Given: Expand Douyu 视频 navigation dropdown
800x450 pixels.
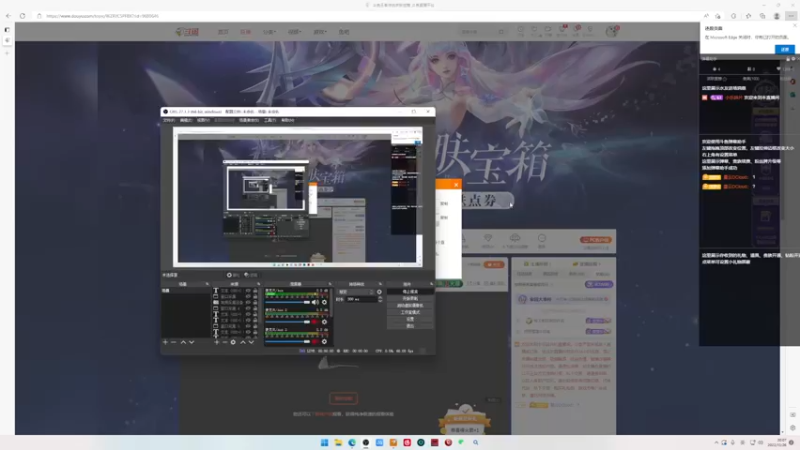Looking at the screenshot, I should tap(294, 32).
